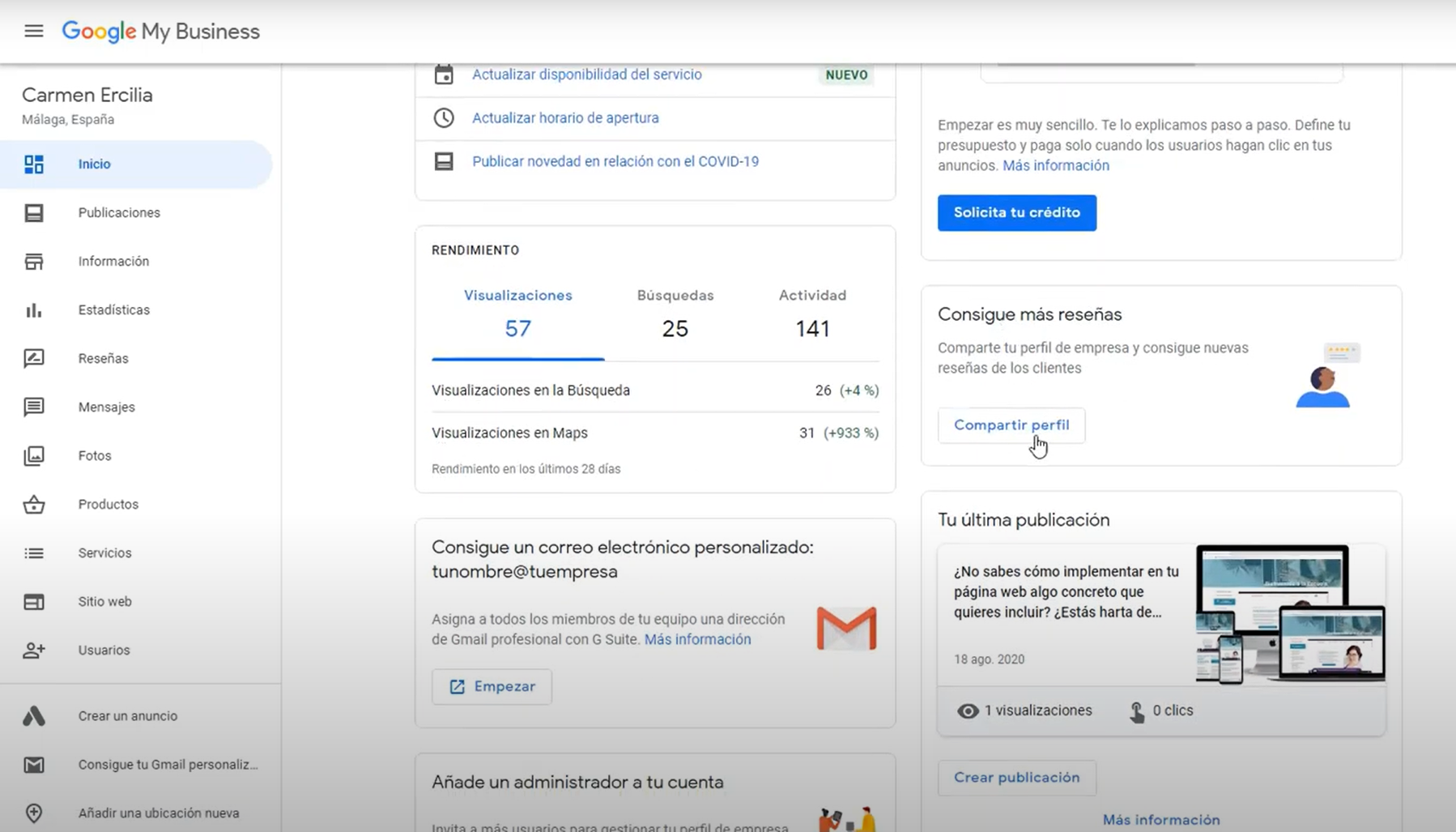Screen dimensions: 1456x832
Task: Switch to the Actividad performance tab
Action: (x=812, y=314)
